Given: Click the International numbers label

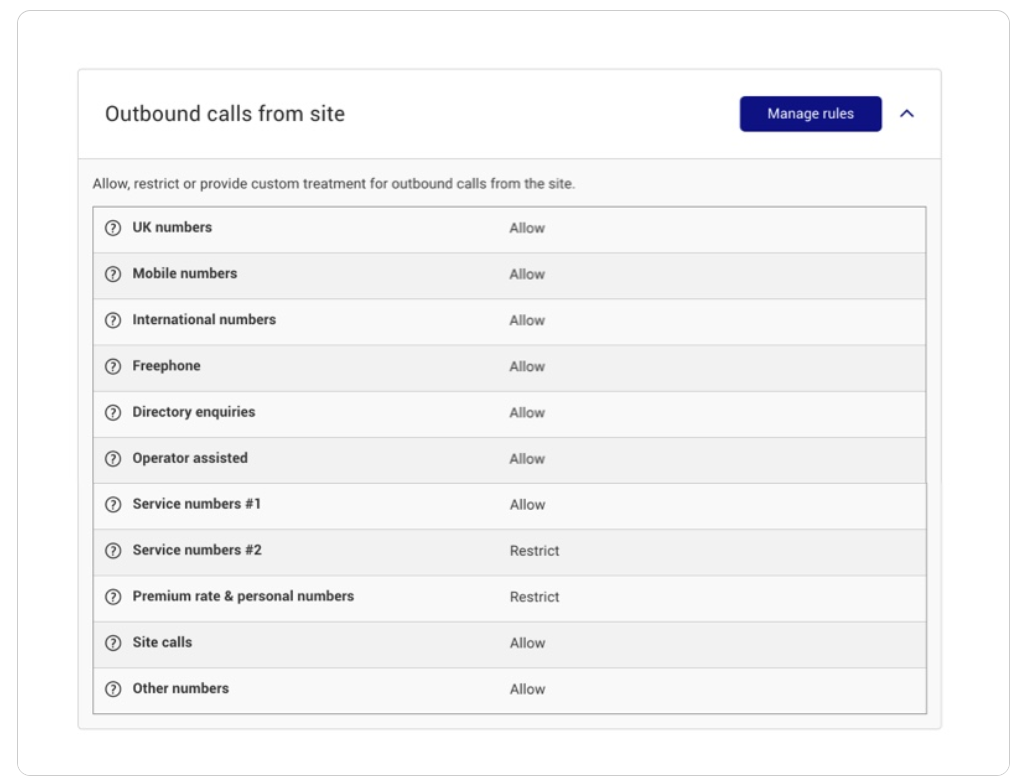Looking at the screenshot, I should coord(204,320).
